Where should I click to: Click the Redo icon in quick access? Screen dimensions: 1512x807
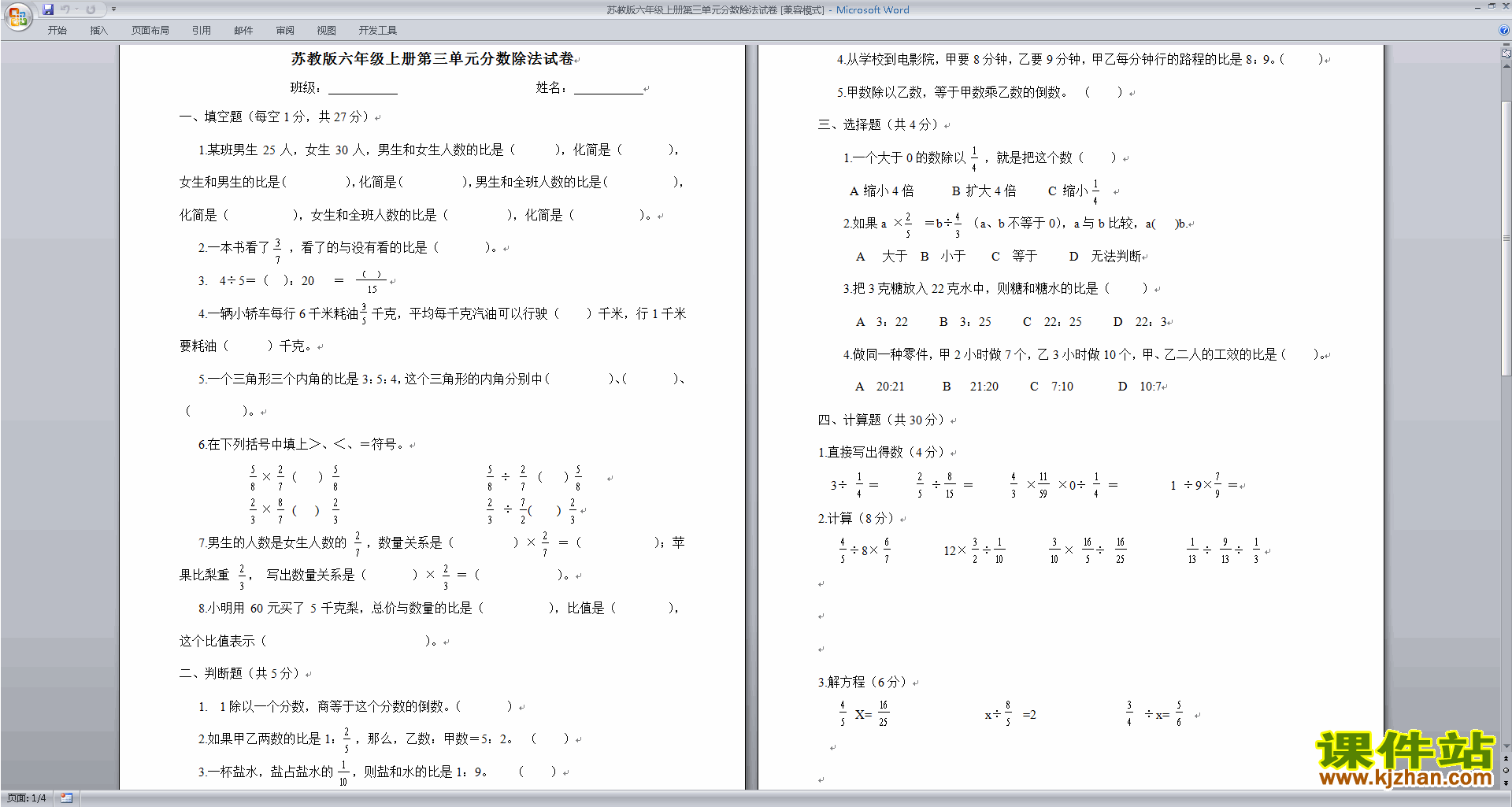pyautogui.click(x=91, y=9)
